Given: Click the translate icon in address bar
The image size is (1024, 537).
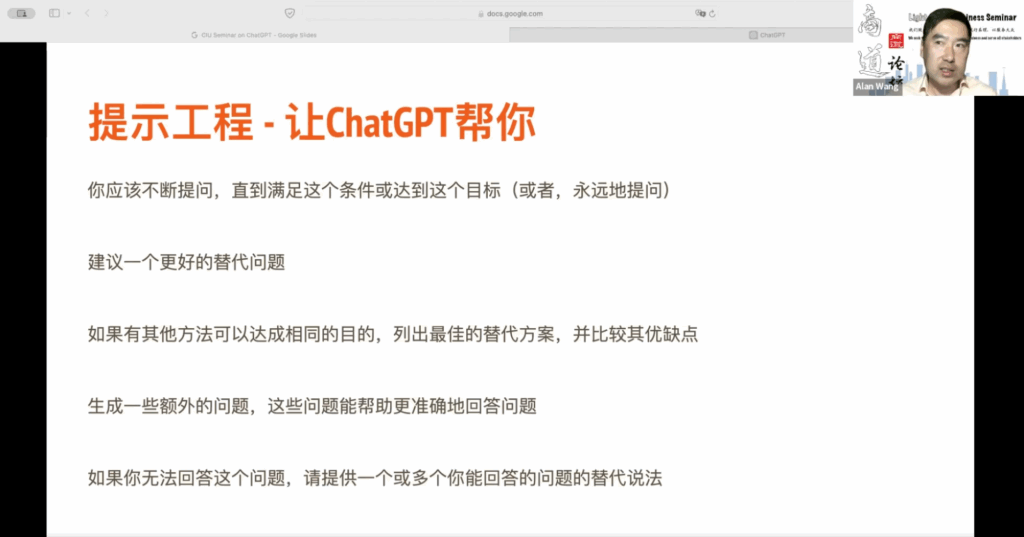Looking at the screenshot, I should [700, 13].
